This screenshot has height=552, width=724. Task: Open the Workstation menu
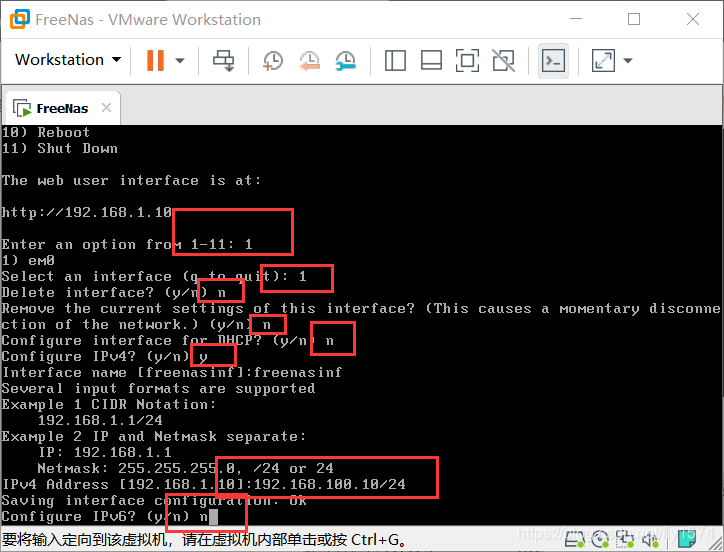point(68,60)
